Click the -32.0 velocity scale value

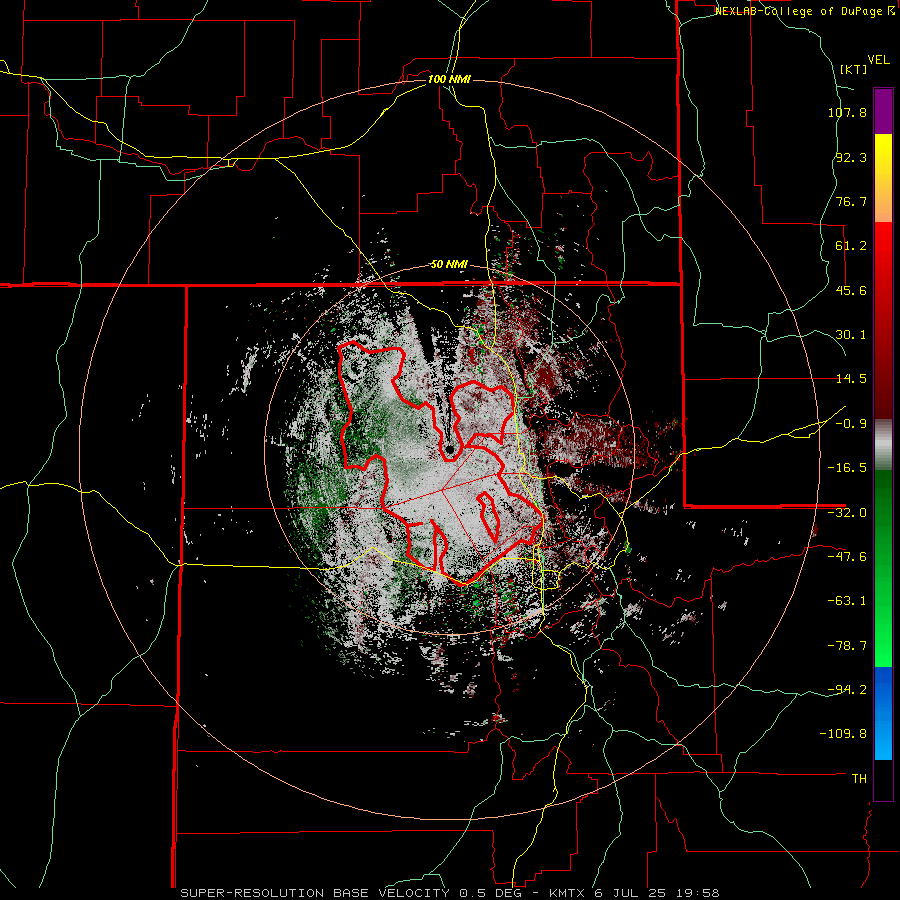coord(847,513)
